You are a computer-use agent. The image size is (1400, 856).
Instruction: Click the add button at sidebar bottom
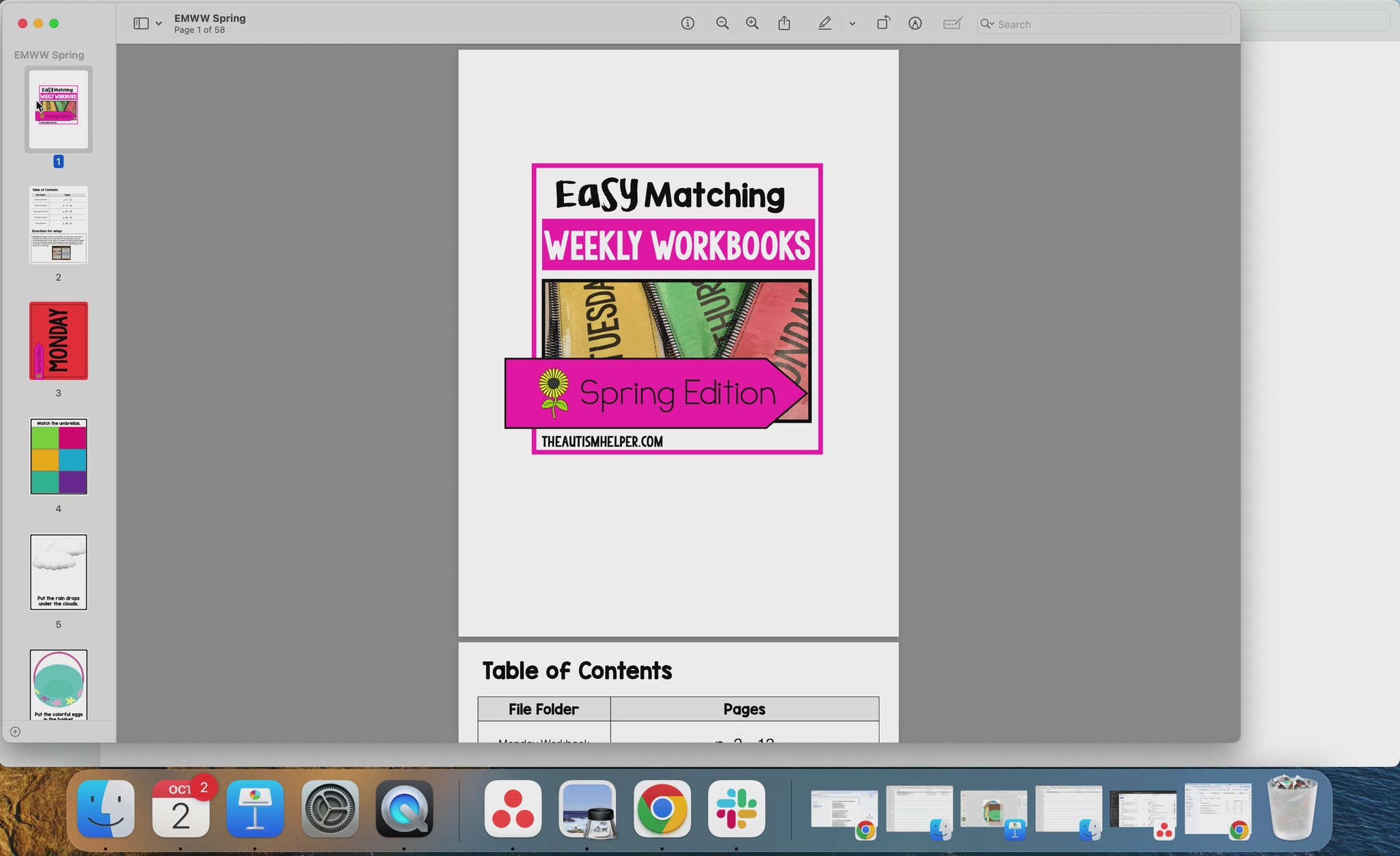(15, 732)
